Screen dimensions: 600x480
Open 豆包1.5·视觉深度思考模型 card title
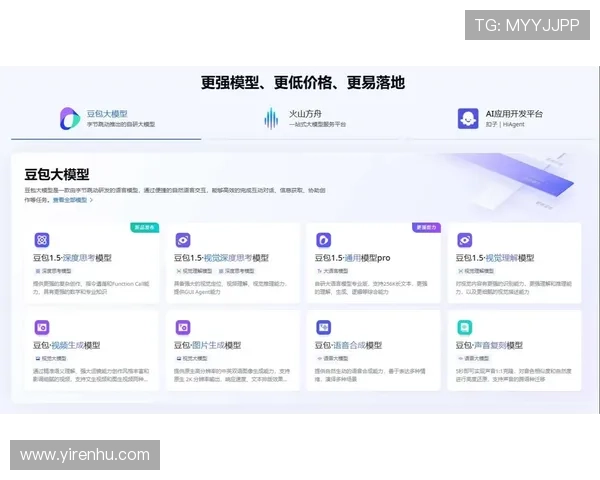(221, 258)
